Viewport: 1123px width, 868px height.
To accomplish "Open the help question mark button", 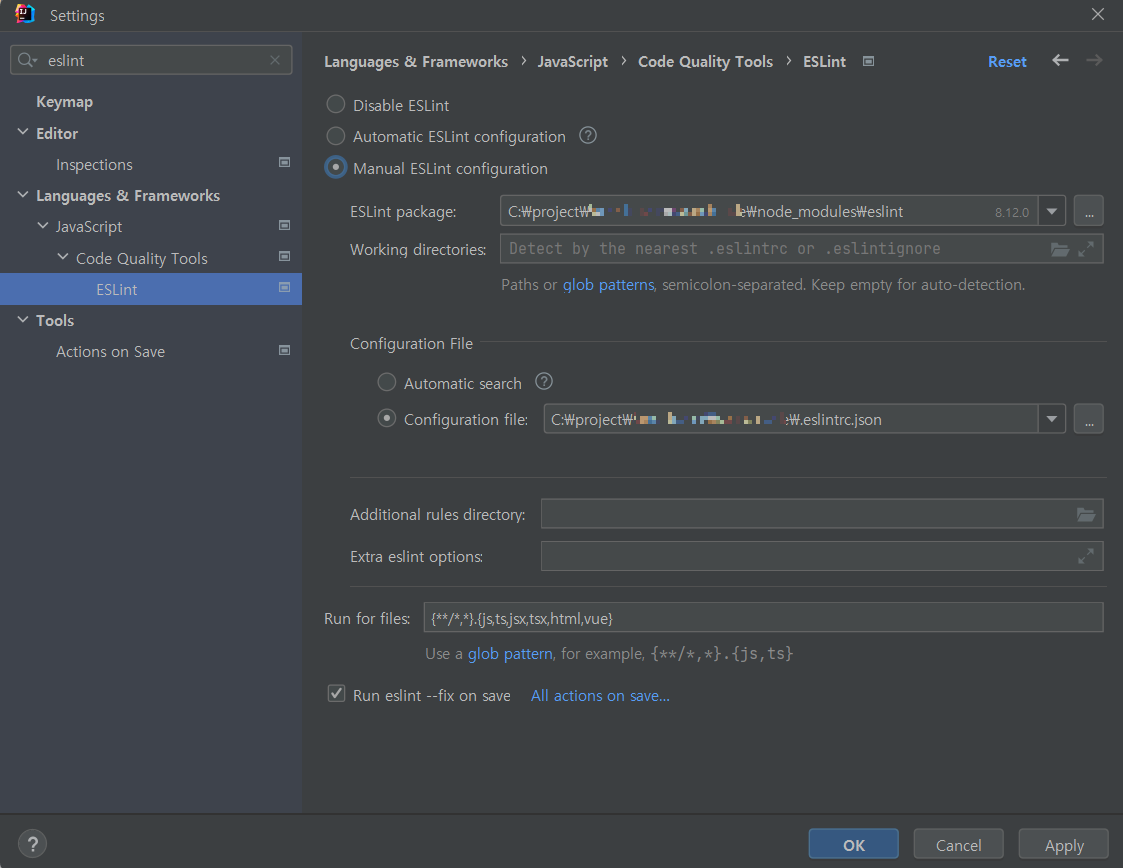I will (32, 844).
